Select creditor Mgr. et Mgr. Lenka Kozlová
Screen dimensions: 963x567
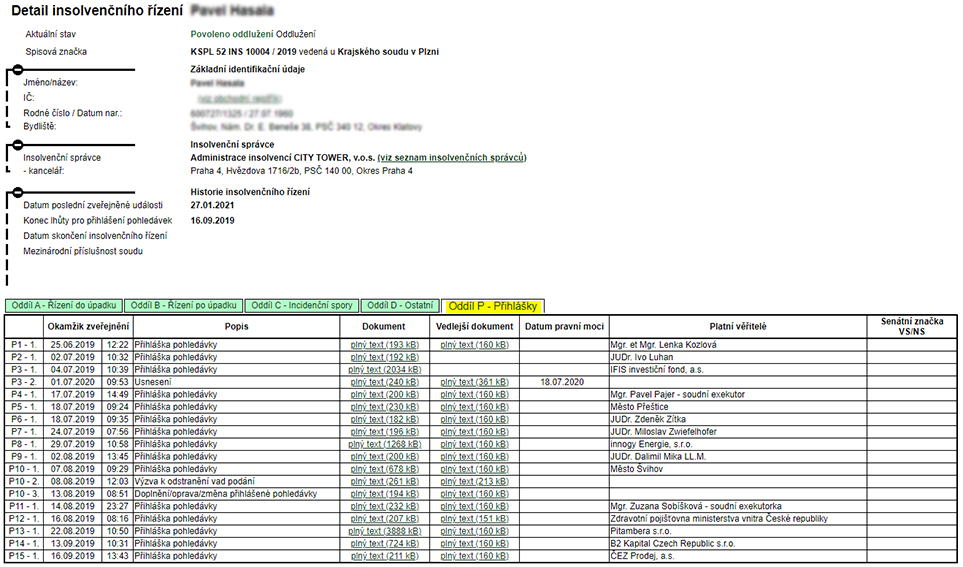click(x=663, y=345)
